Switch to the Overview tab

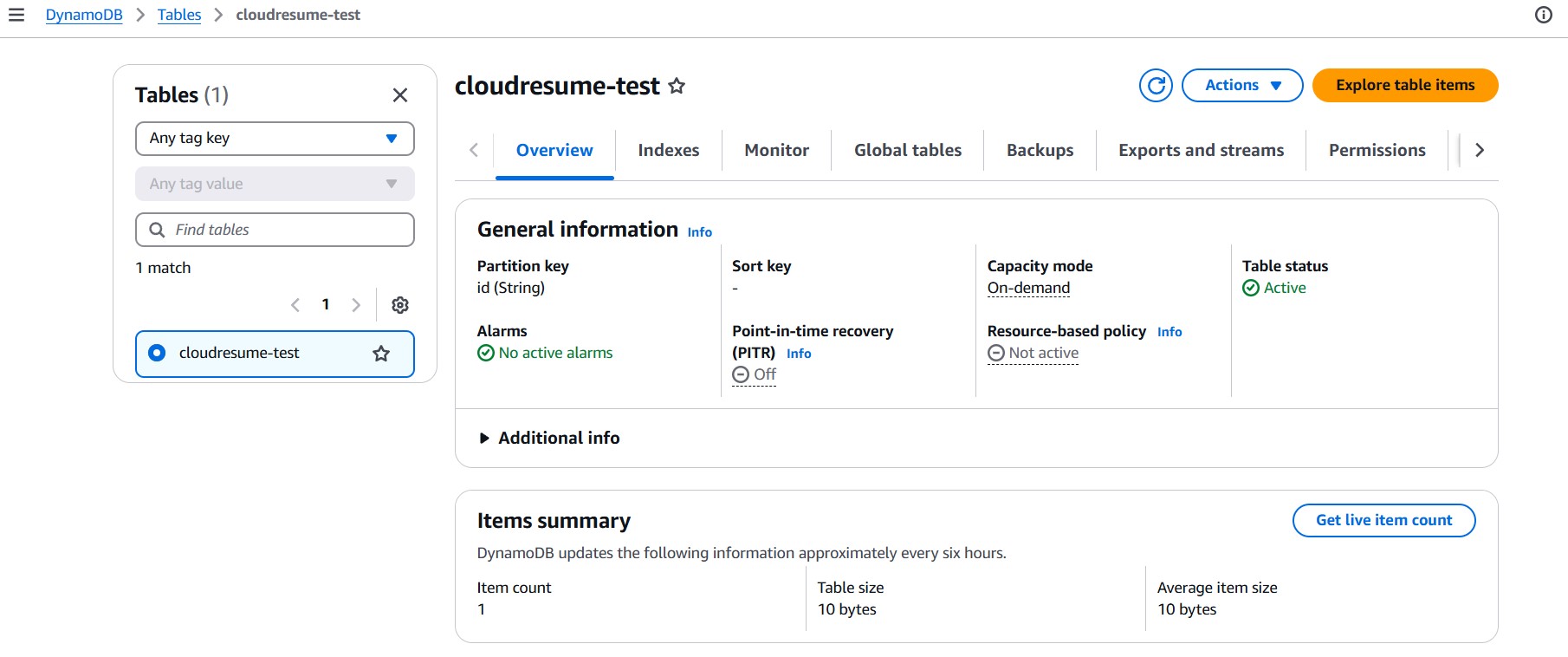tap(554, 151)
